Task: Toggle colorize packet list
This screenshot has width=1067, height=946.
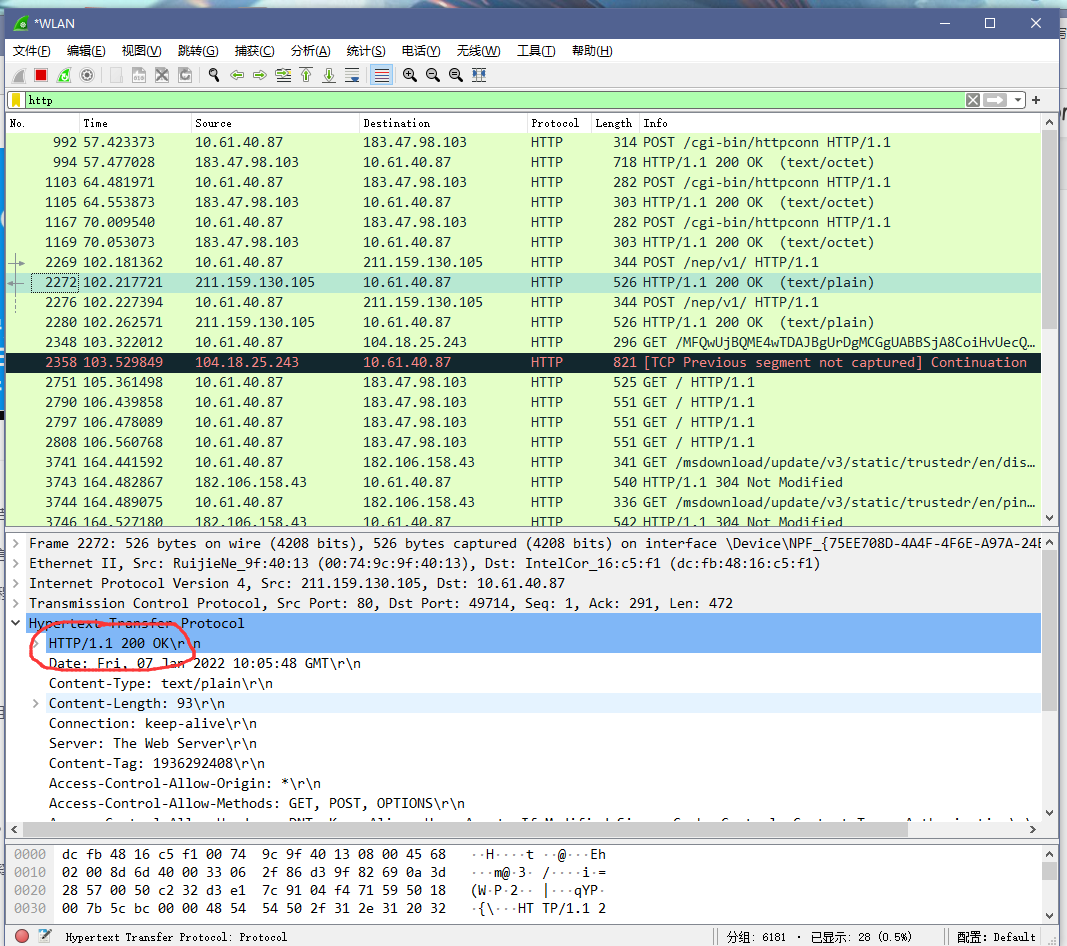Action: [x=381, y=74]
